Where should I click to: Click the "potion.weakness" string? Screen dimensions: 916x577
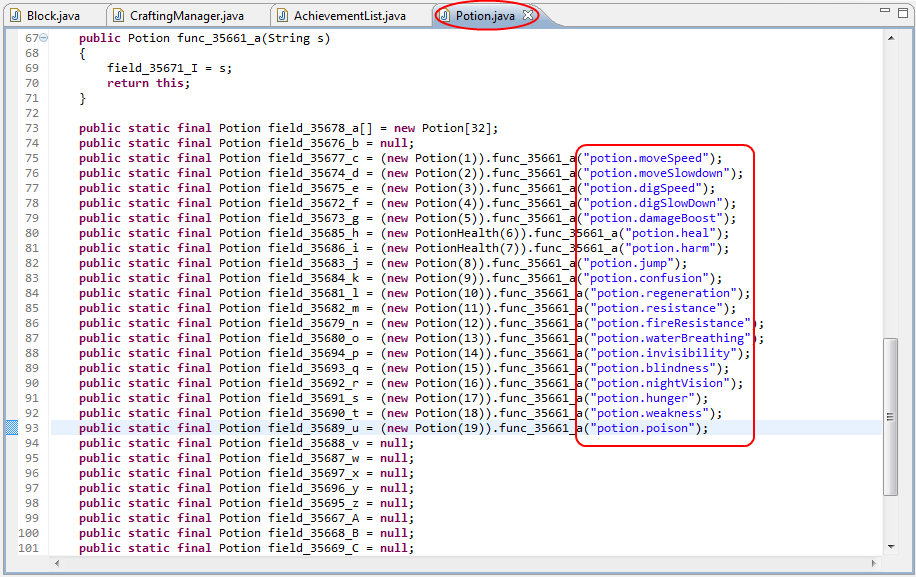[649, 413]
